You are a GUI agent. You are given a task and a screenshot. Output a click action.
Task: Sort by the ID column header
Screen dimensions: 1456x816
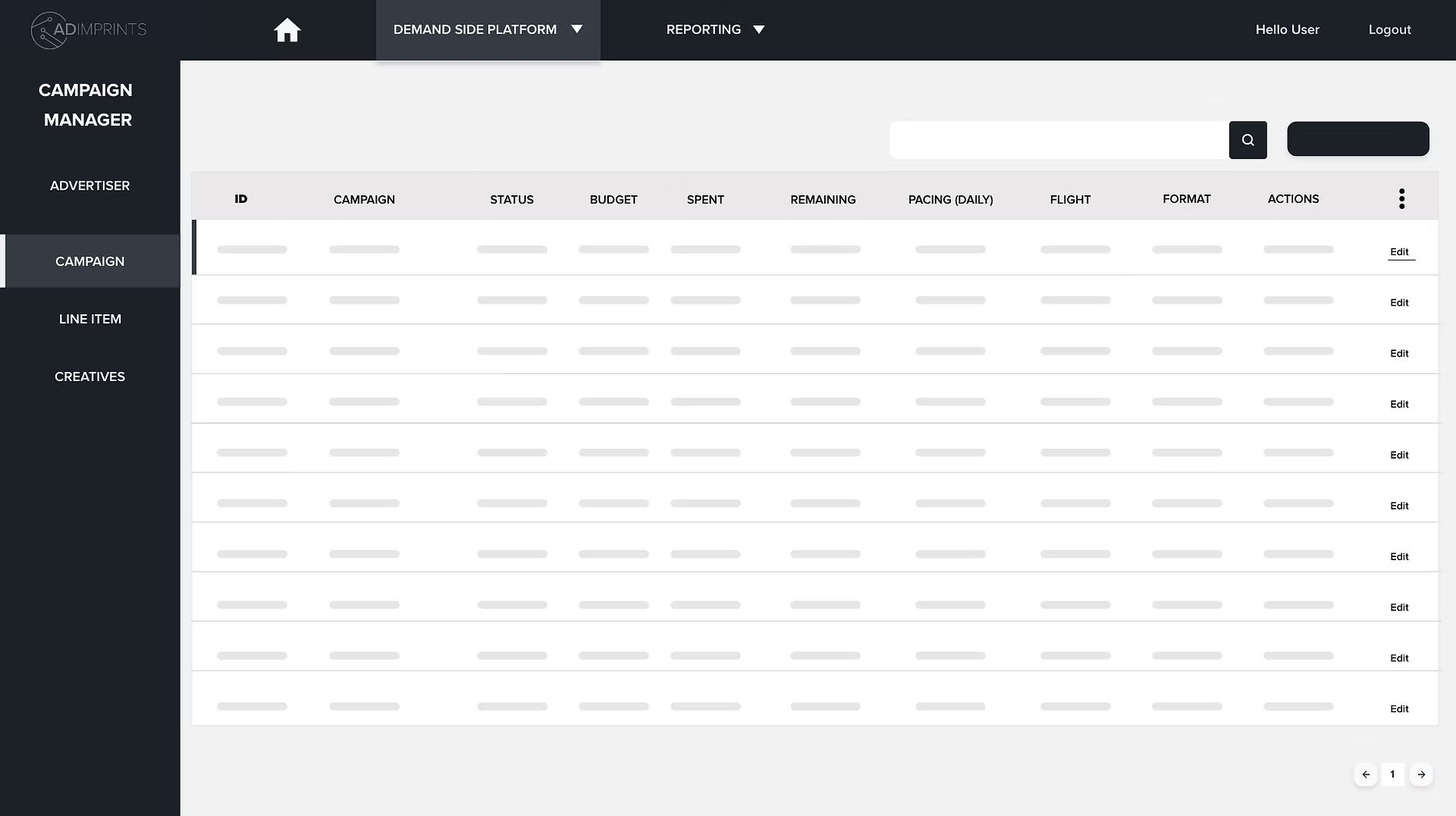(241, 199)
